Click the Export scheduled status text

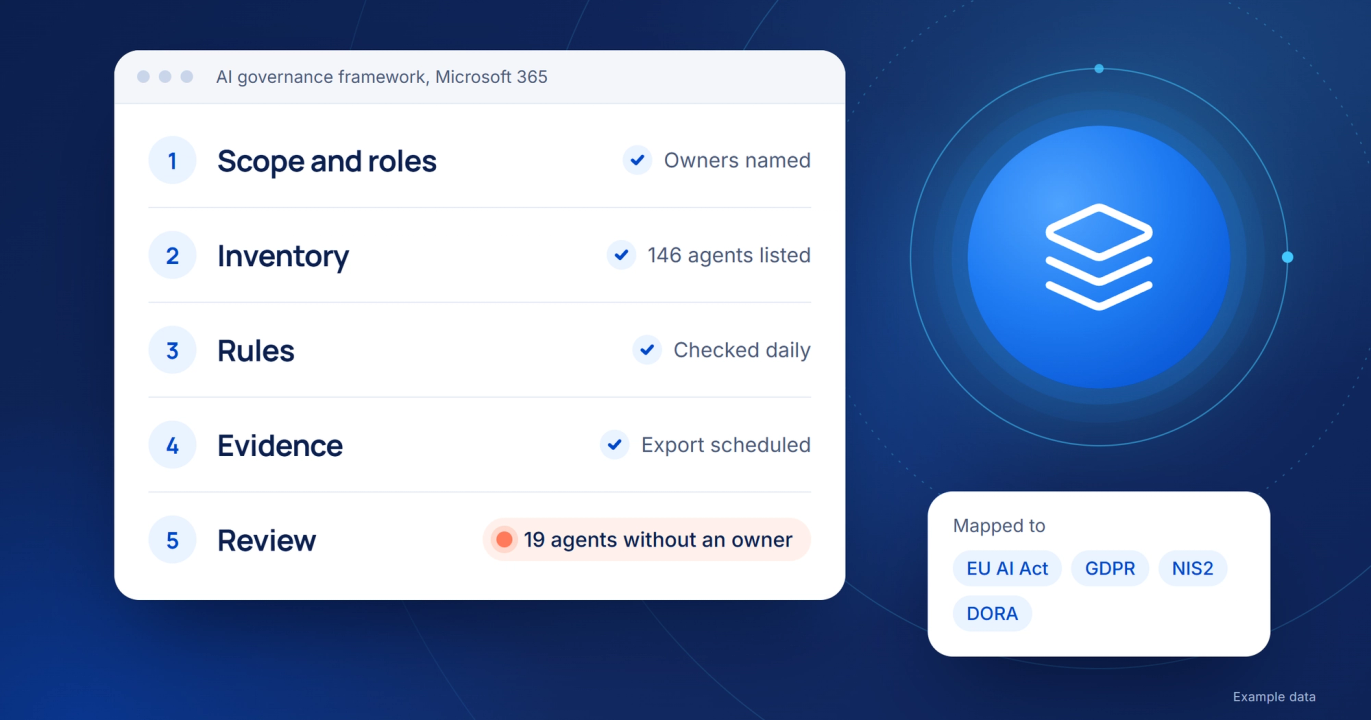pyautogui.click(x=726, y=445)
